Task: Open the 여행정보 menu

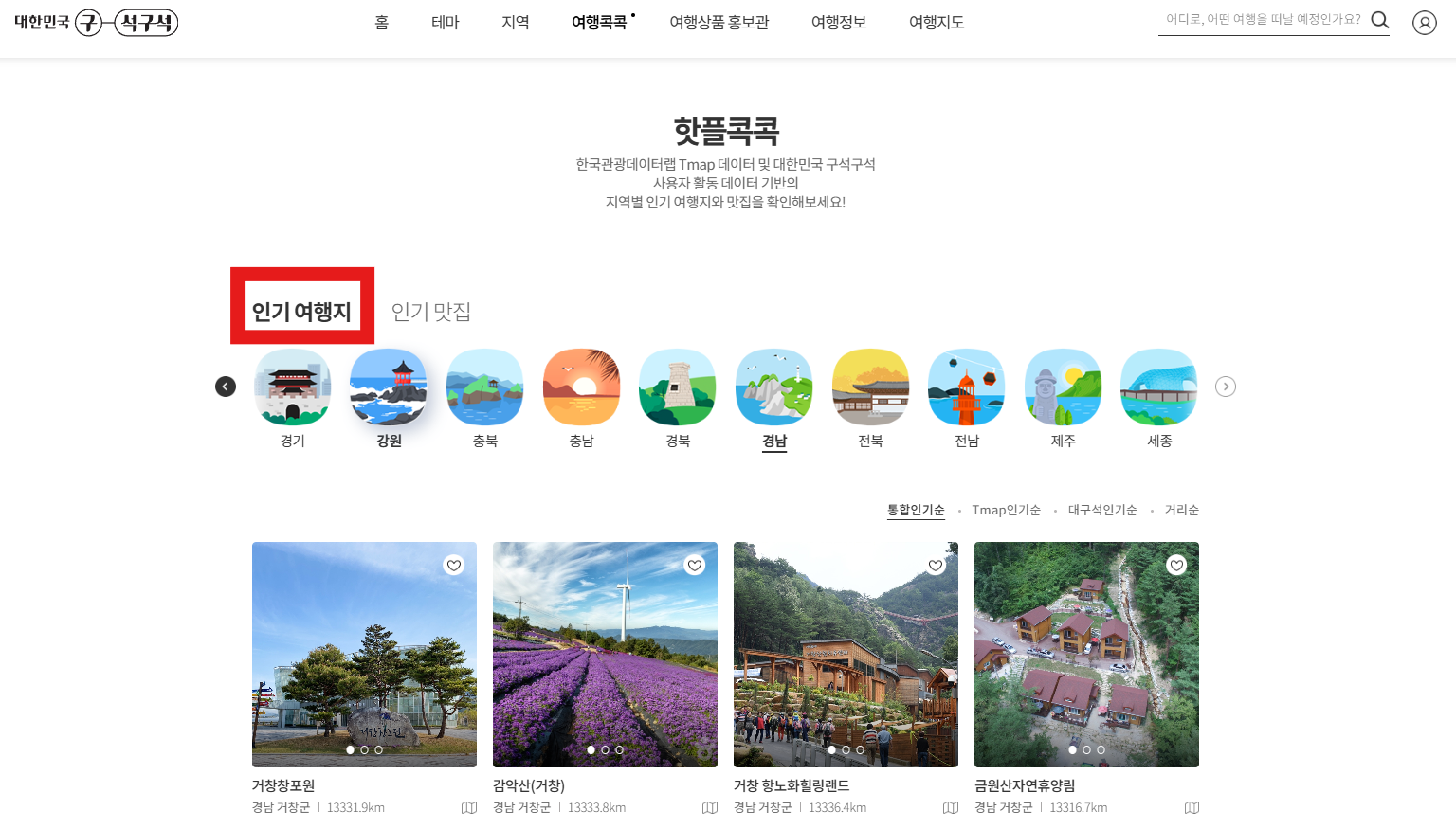Action: [x=838, y=22]
